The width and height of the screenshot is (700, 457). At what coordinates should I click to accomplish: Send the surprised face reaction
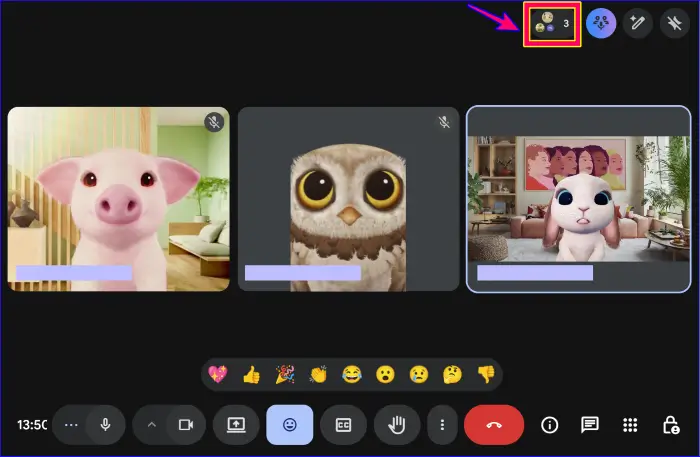pyautogui.click(x=385, y=374)
